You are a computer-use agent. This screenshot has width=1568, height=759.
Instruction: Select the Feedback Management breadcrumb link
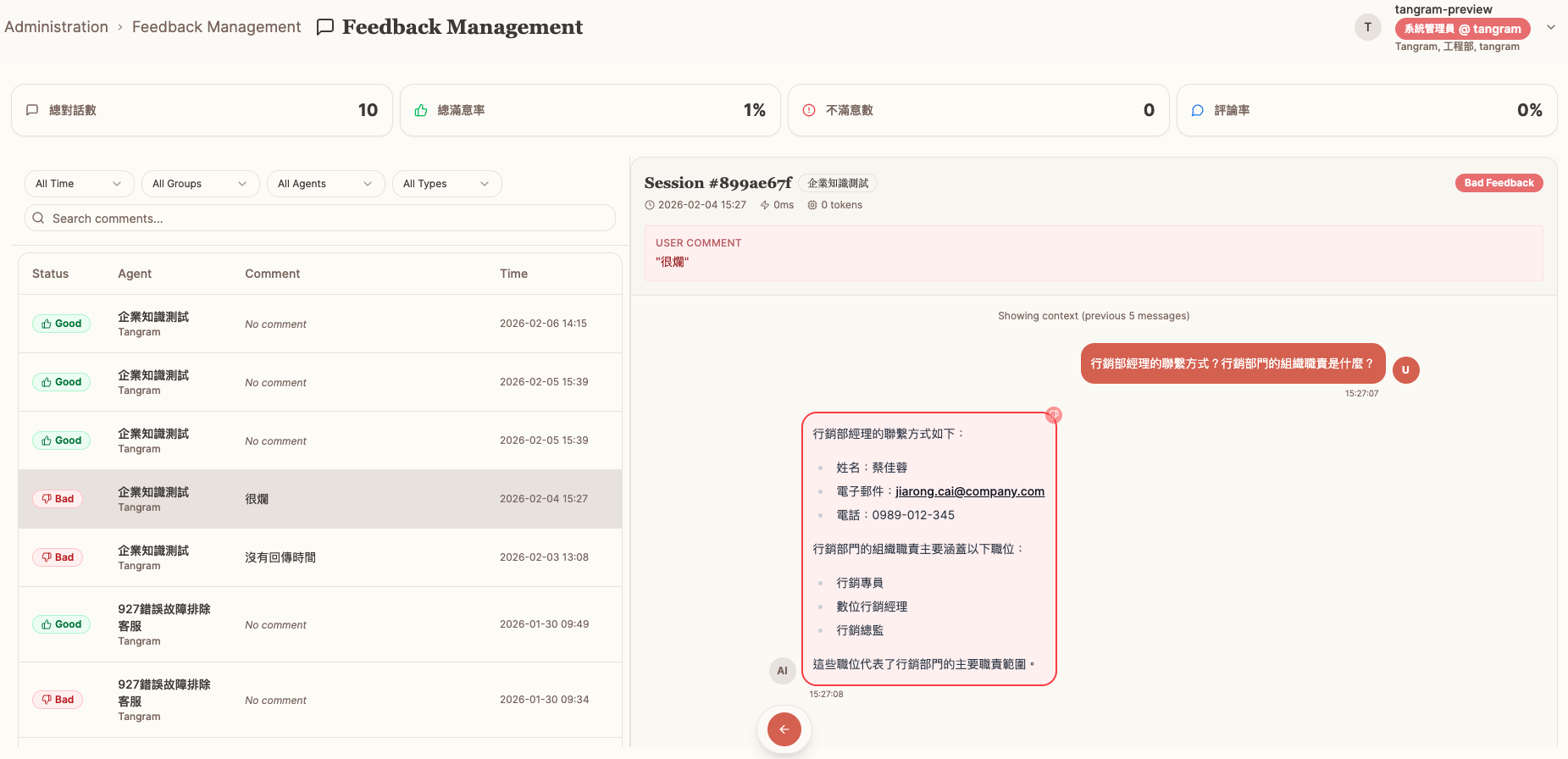click(216, 27)
